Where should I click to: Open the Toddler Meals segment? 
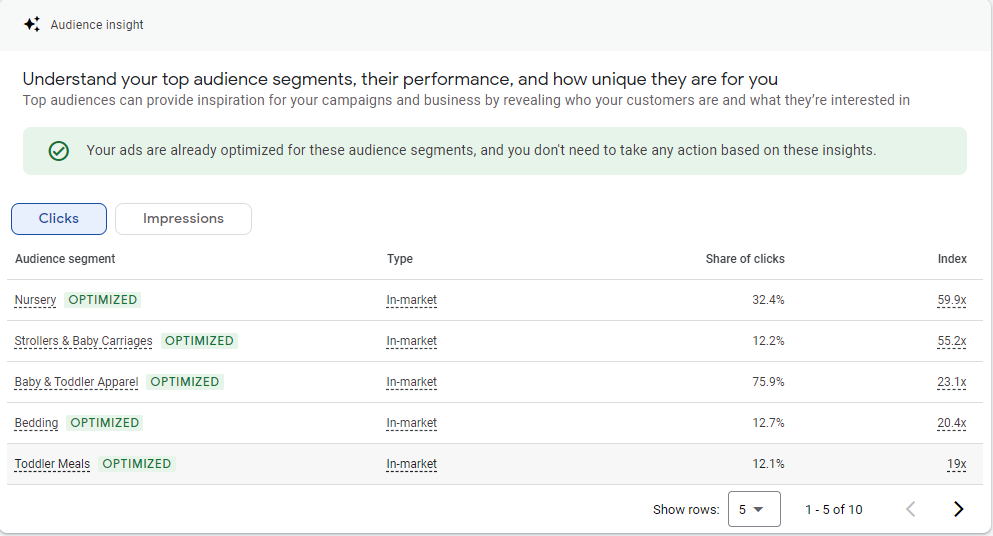53,464
